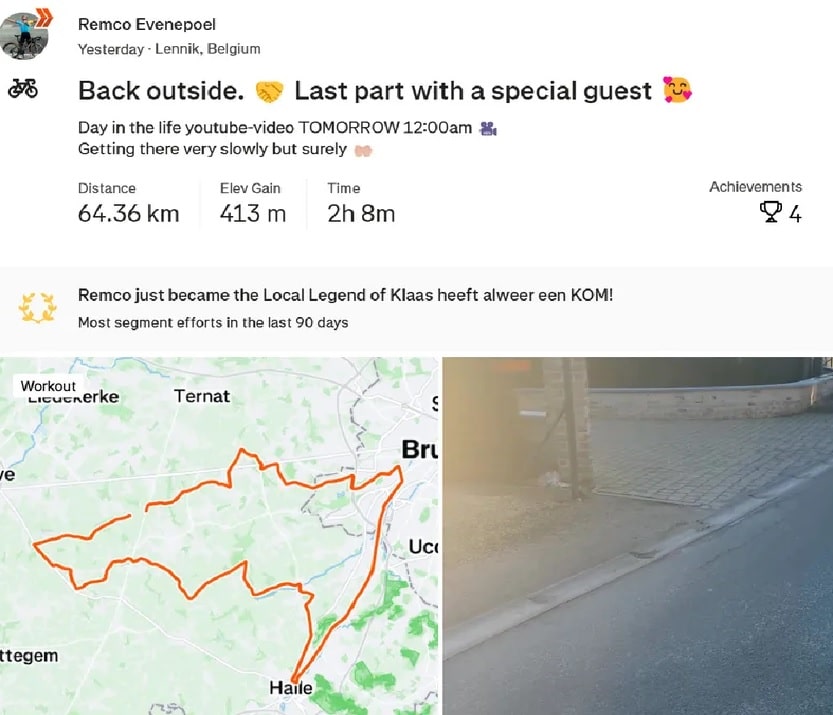833x715 pixels.
Task: Click the Workout tag on the map
Action: [48, 386]
